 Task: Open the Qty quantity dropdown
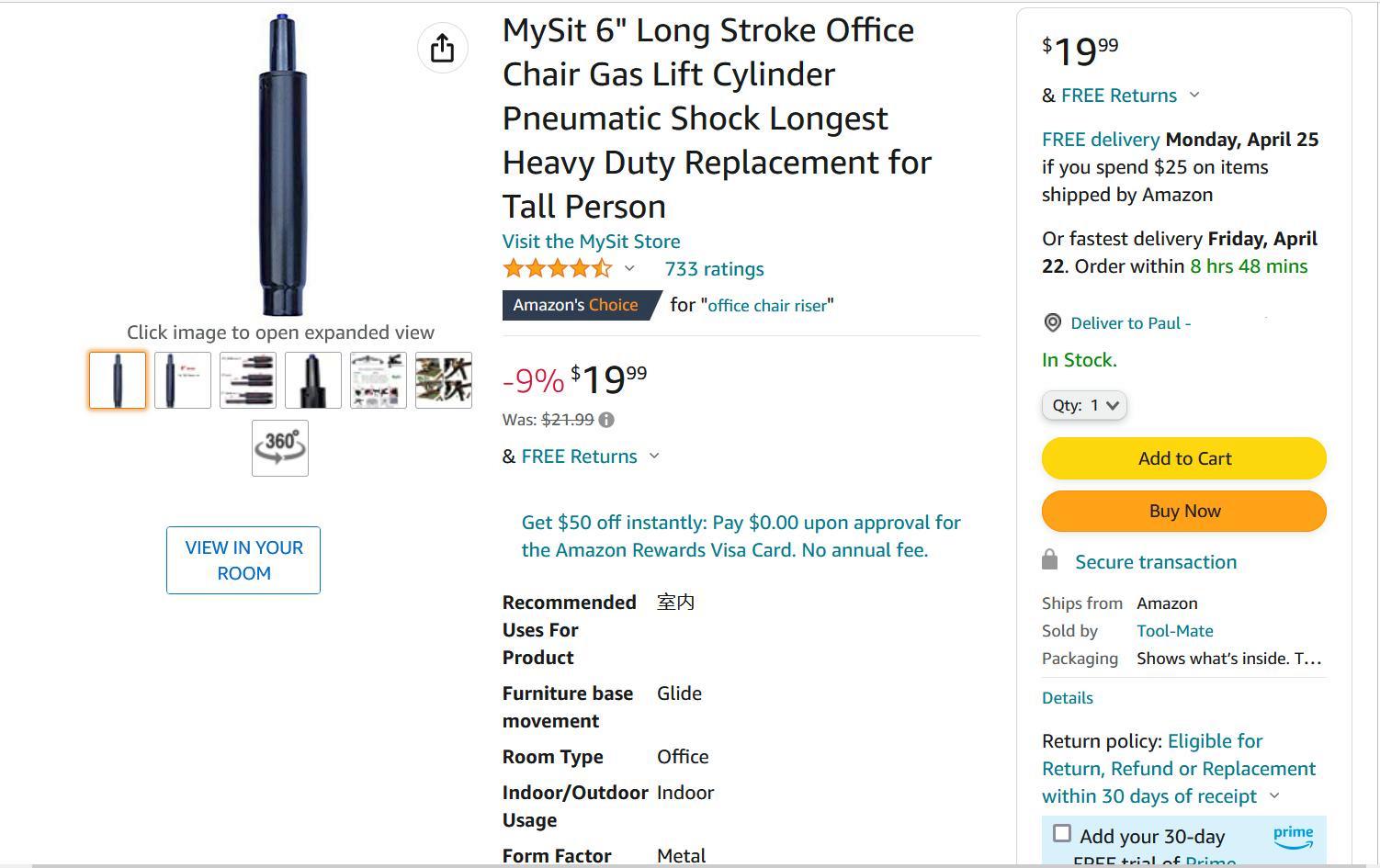click(x=1084, y=405)
